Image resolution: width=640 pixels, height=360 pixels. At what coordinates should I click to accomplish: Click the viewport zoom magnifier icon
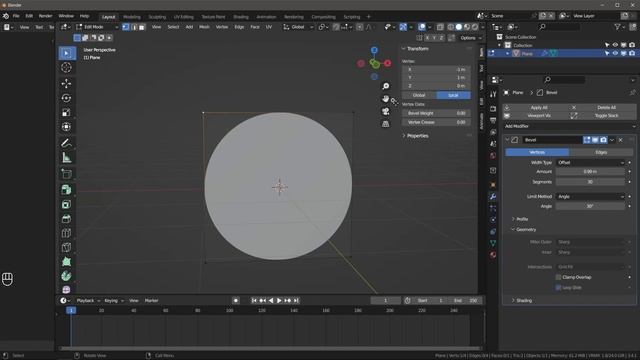[385, 86]
